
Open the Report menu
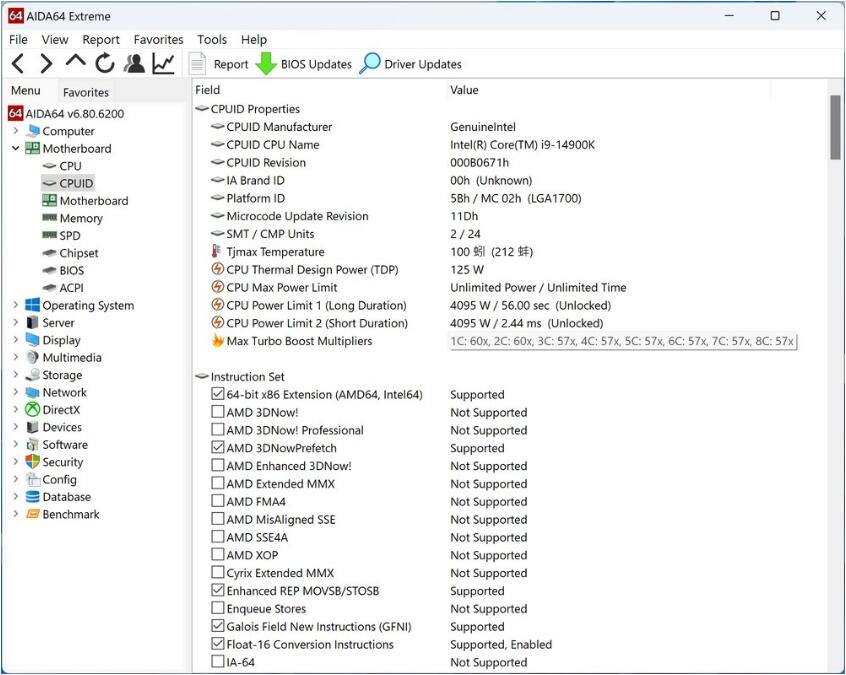[x=101, y=39]
